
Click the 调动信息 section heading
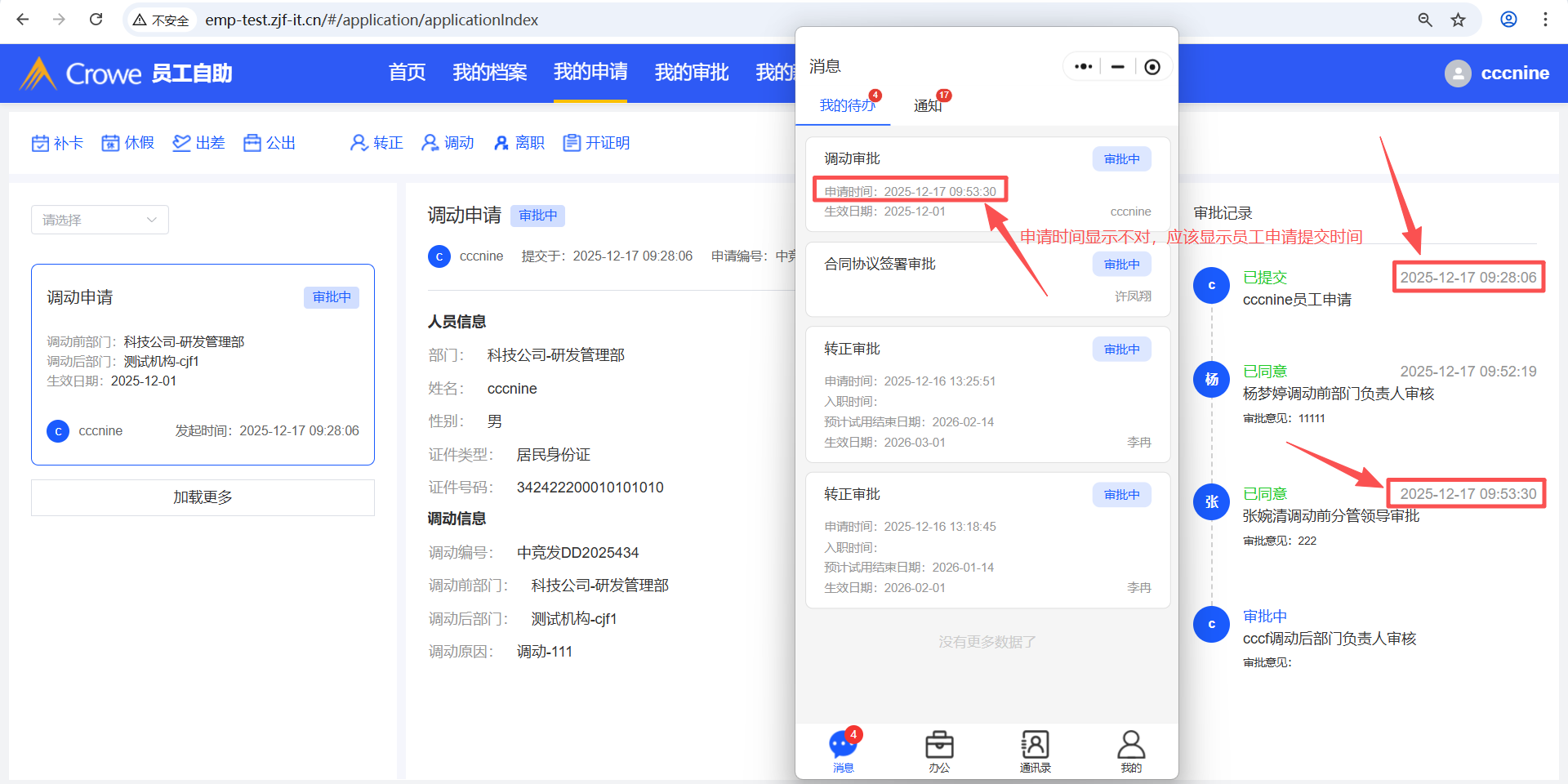click(x=457, y=519)
